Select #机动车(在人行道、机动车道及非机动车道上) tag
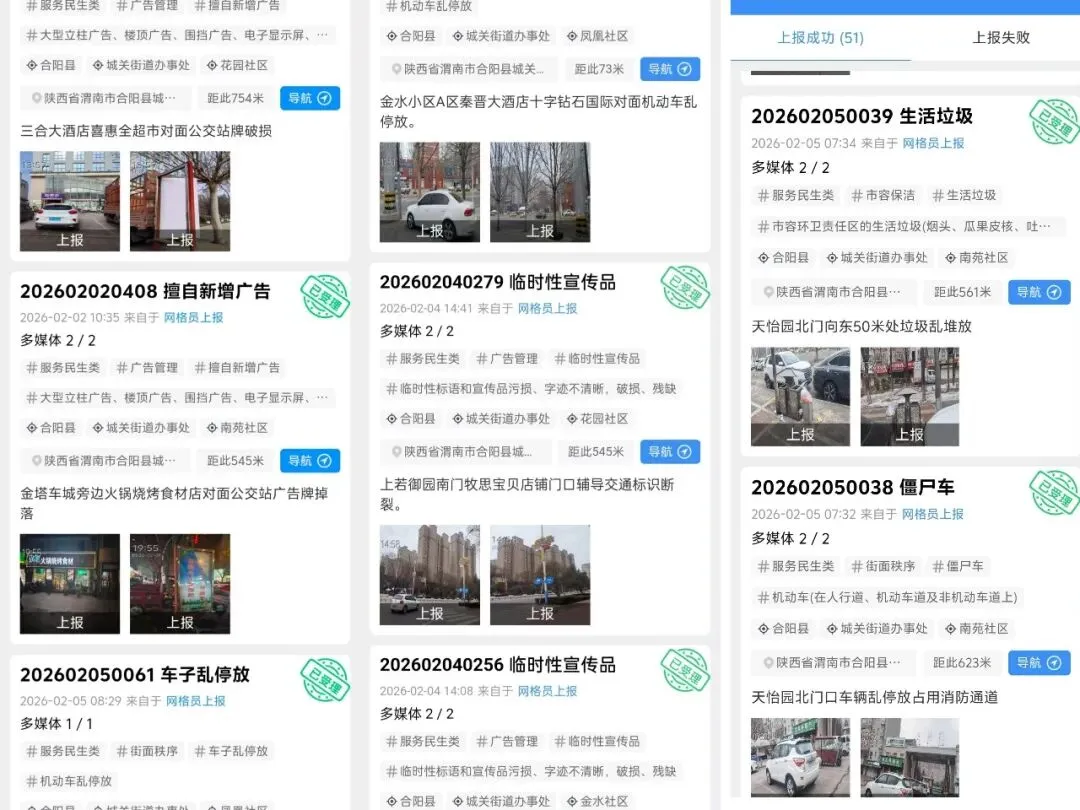1080x810 pixels. (x=887, y=598)
